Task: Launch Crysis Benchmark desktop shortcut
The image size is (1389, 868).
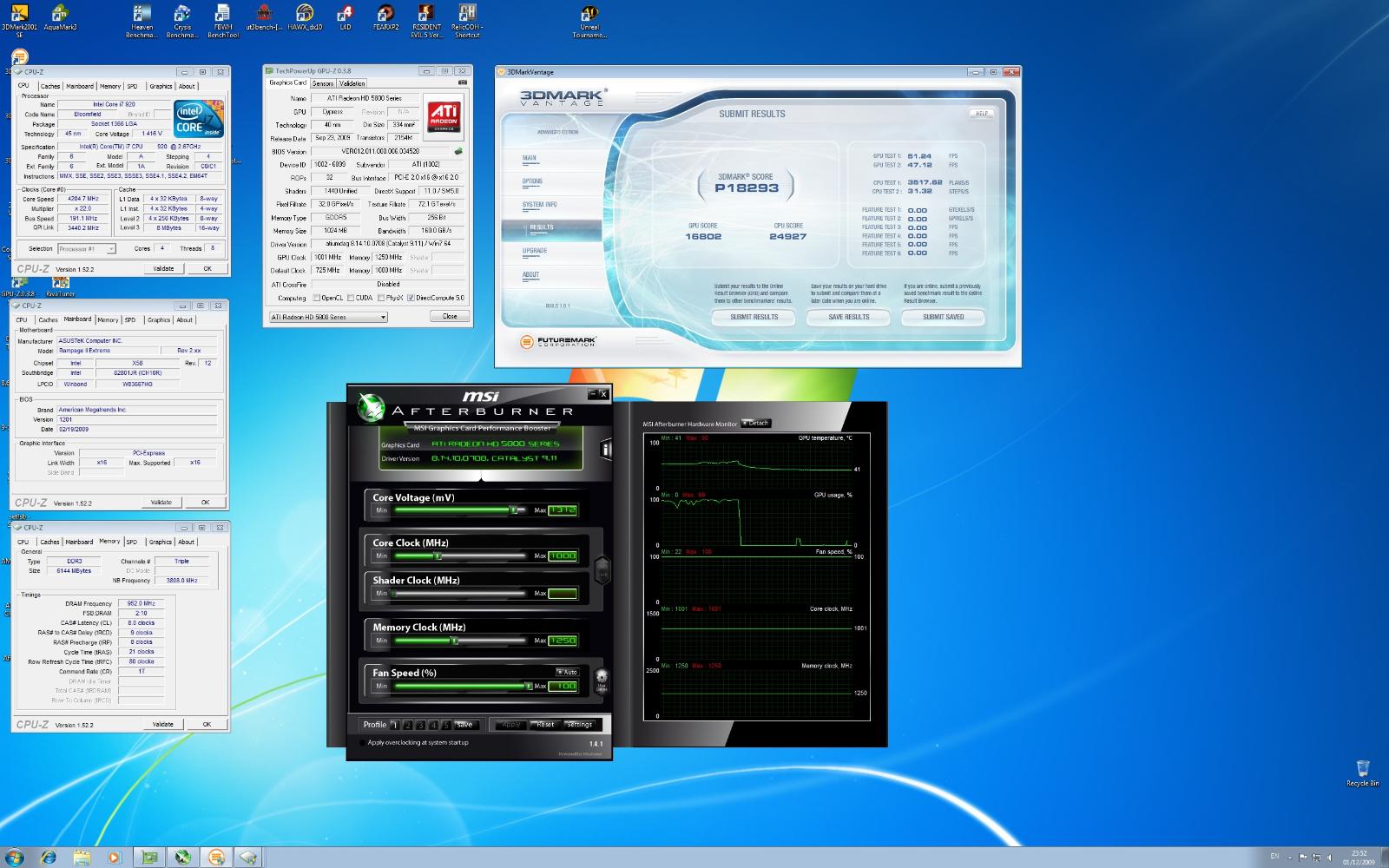Action: (181, 21)
